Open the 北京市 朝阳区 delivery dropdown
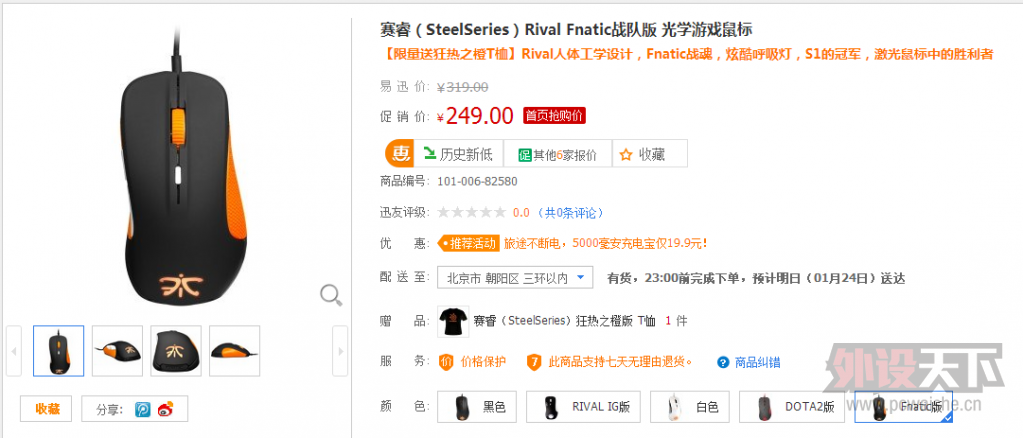This screenshot has width=1023, height=438. pyautogui.click(x=515, y=277)
